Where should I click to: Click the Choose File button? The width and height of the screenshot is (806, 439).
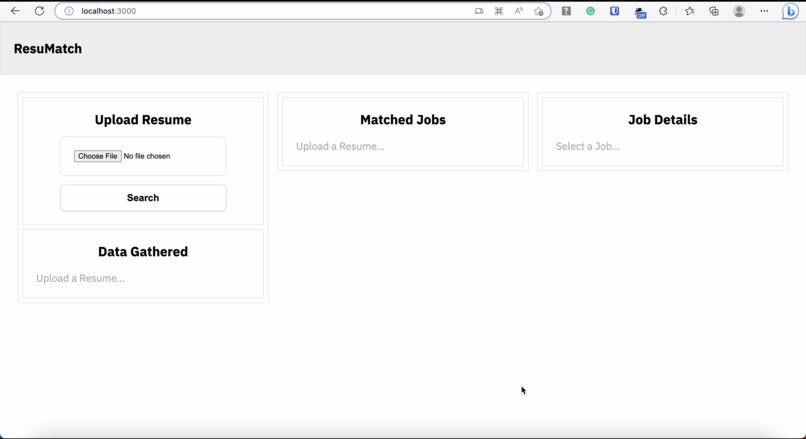pyautogui.click(x=98, y=156)
